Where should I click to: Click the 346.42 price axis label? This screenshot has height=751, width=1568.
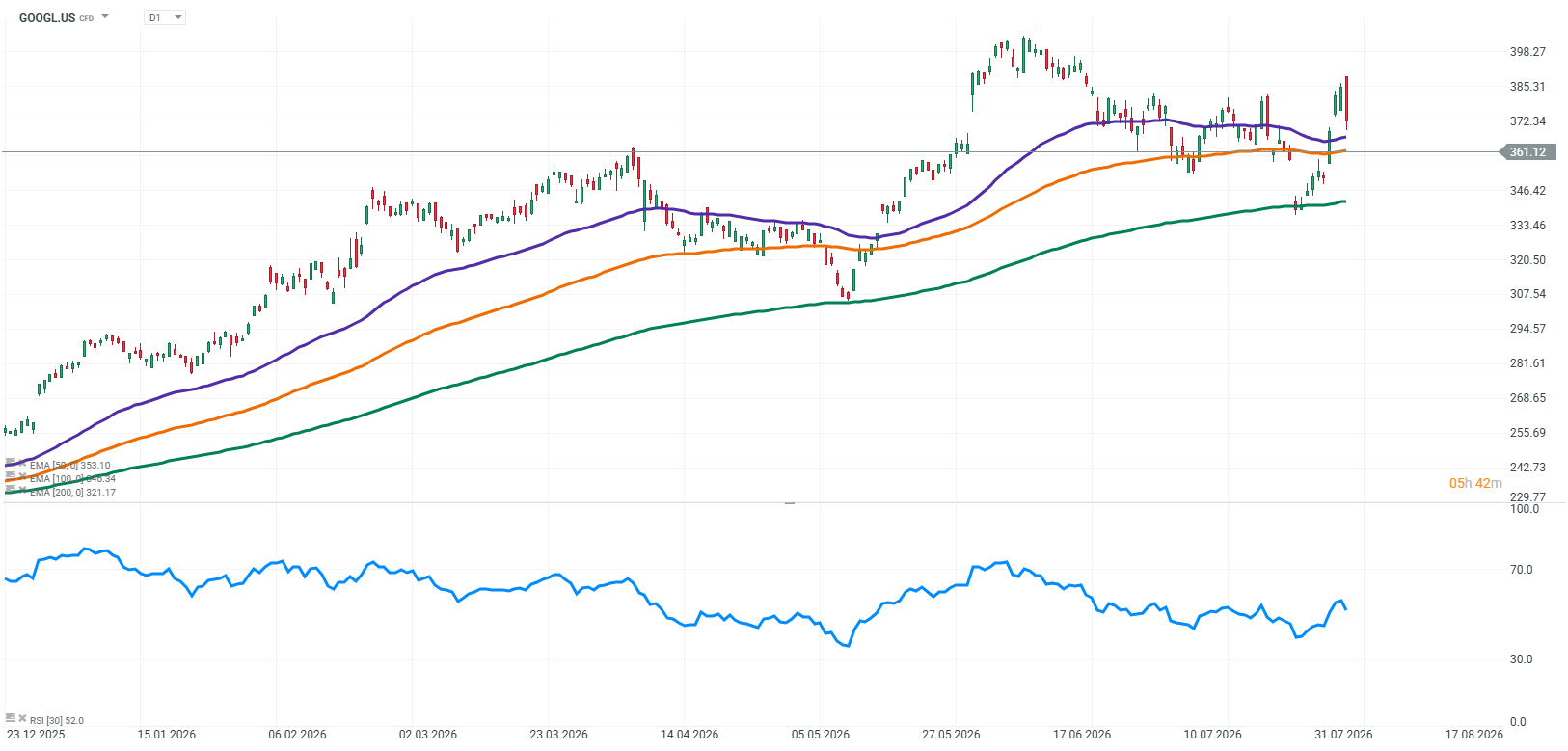(x=1527, y=191)
